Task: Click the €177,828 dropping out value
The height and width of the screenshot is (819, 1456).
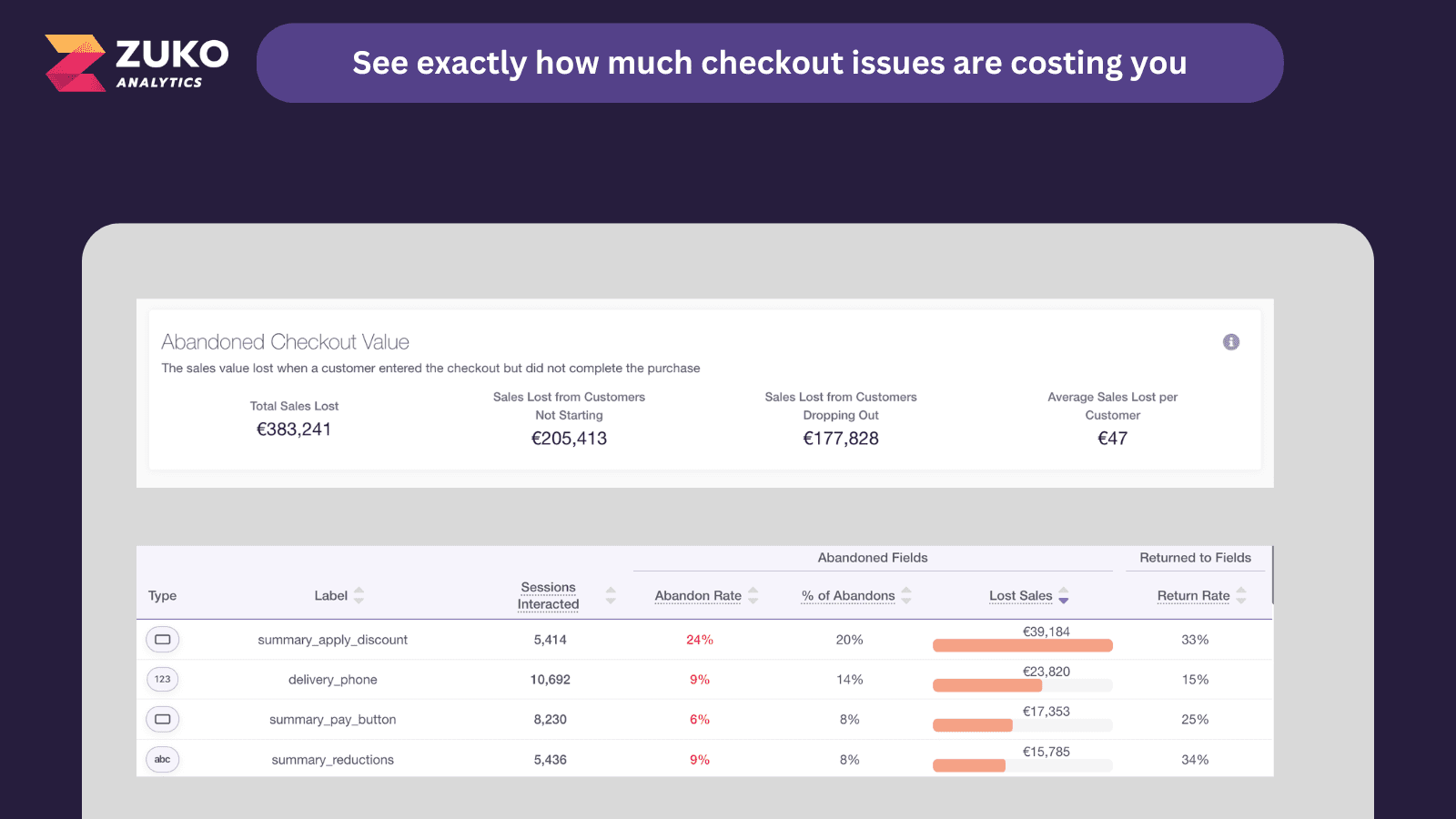Action: (841, 439)
